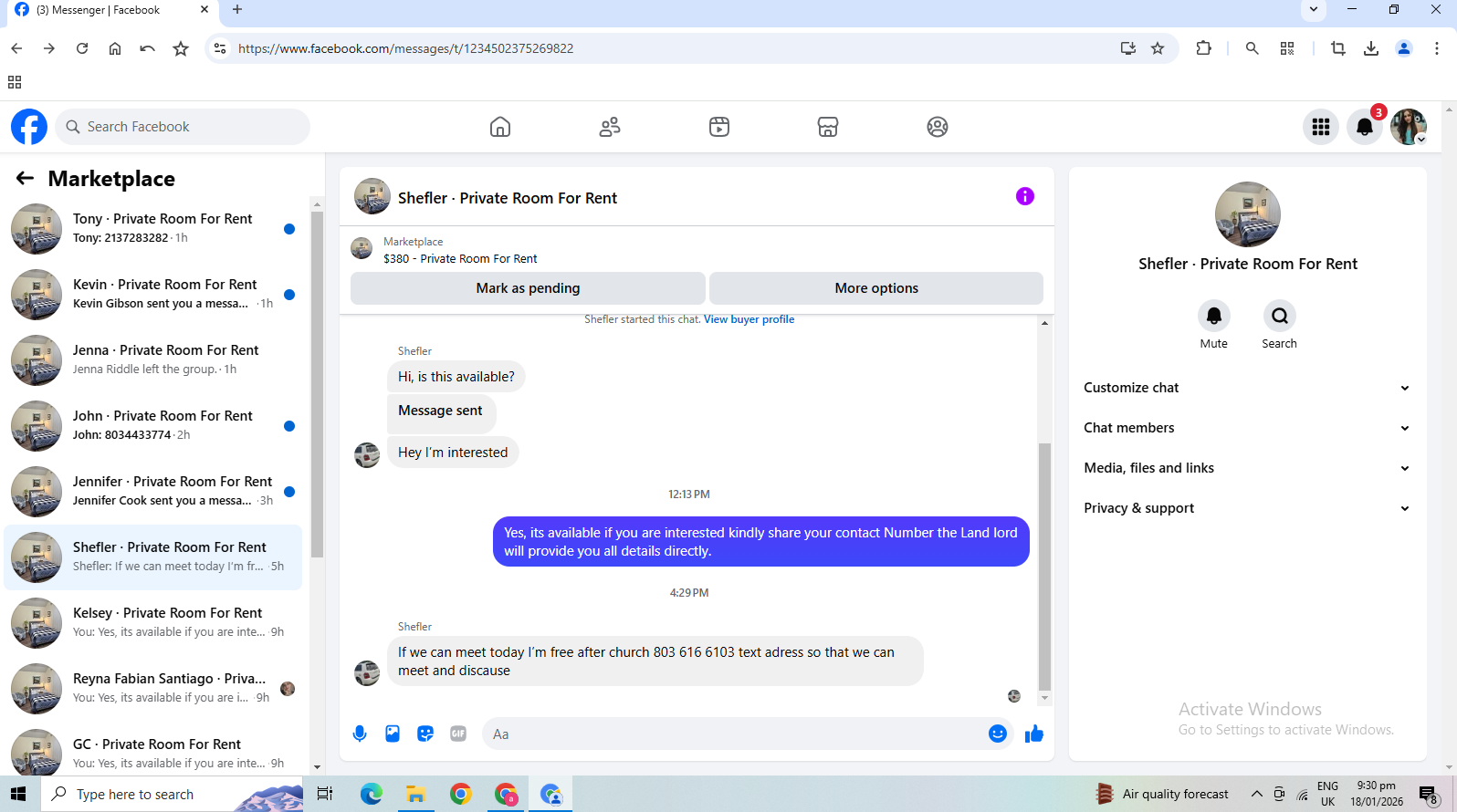Open Facebook menu grid icon
The width and height of the screenshot is (1457, 812).
(1321, 127)
